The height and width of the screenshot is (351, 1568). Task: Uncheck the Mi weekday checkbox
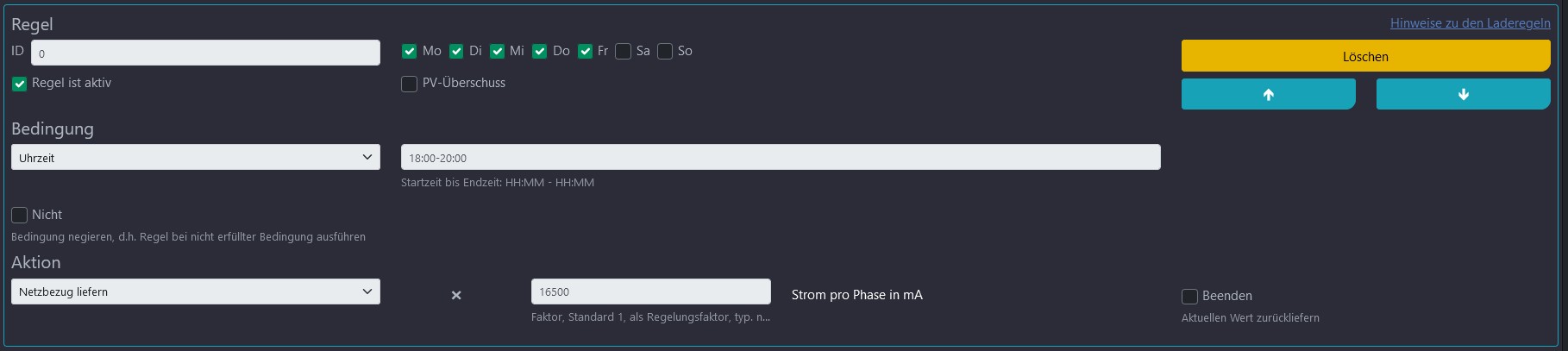click(x=497, y=52)
